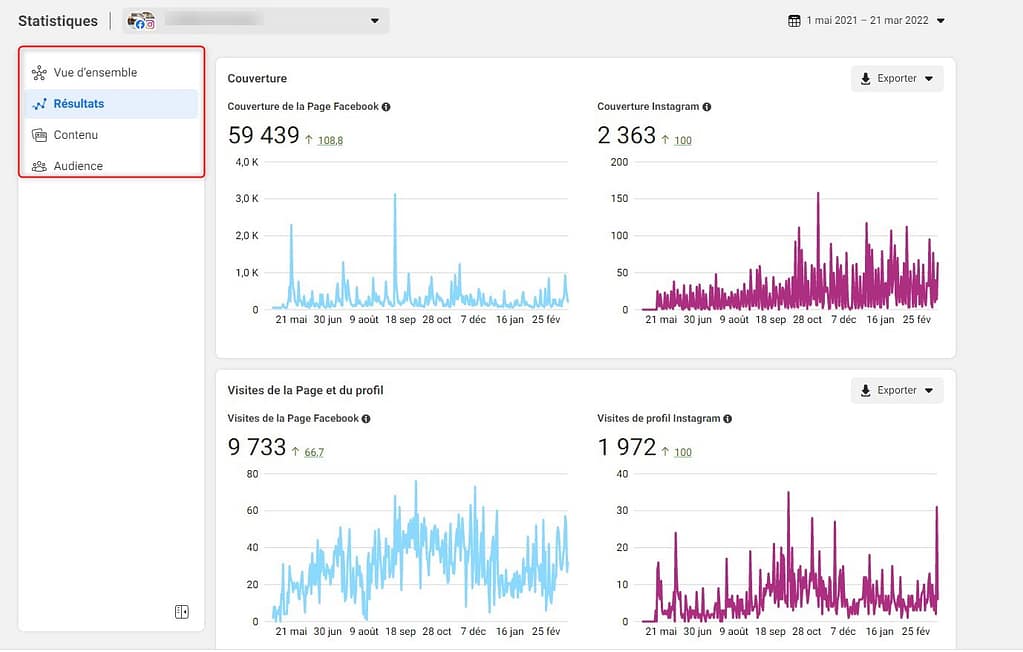This screenshot has width=1023, height=652.
Task: Click info icon beside Visites de profil Instagram
Action: click(727, 419)
